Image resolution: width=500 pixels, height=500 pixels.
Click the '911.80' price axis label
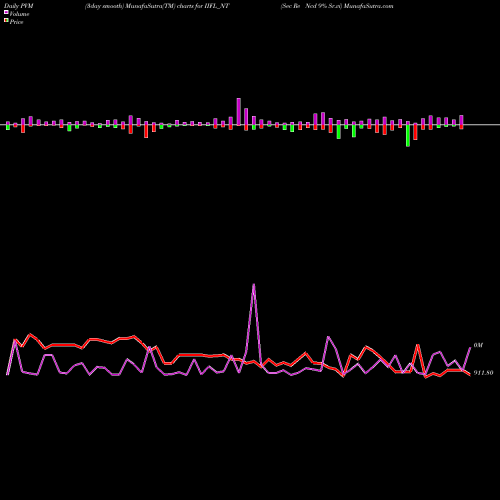[x=483, y=373]
